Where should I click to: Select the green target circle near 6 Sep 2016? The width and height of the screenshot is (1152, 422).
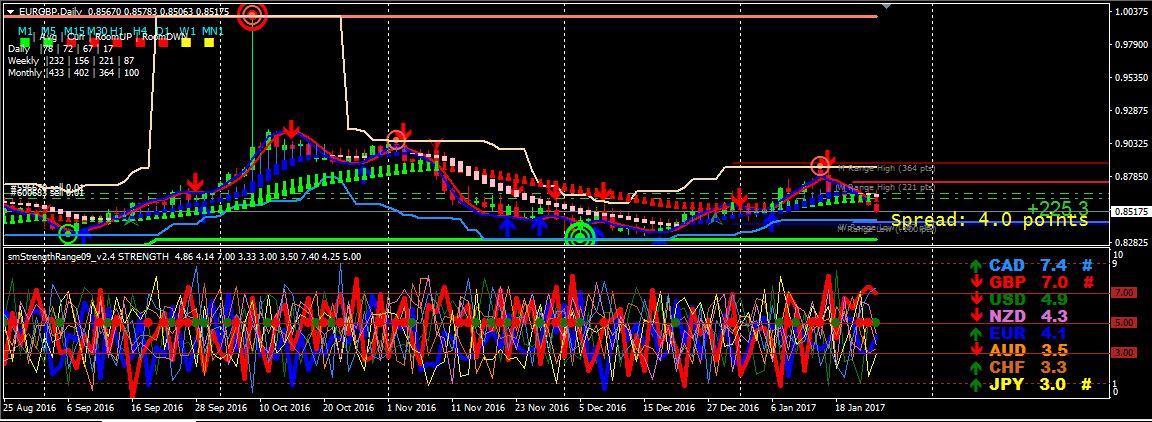pos(68,235)
